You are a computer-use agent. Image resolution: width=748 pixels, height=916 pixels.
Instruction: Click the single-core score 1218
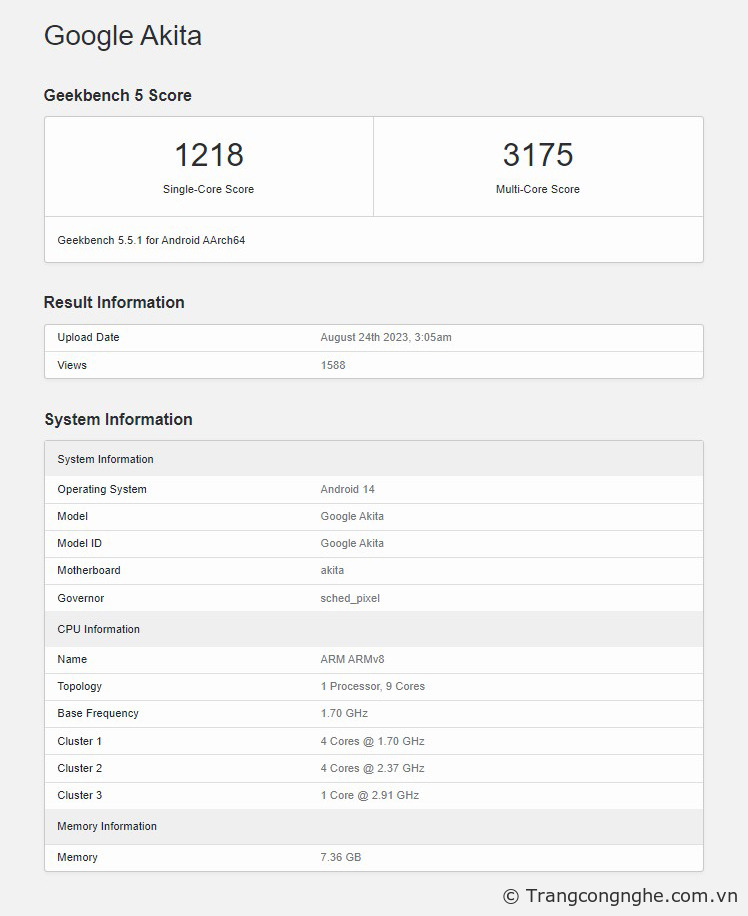point(208,155)
